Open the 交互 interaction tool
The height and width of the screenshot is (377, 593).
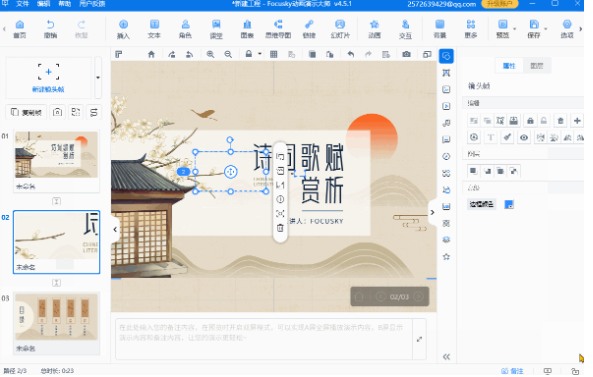point(405,29)
